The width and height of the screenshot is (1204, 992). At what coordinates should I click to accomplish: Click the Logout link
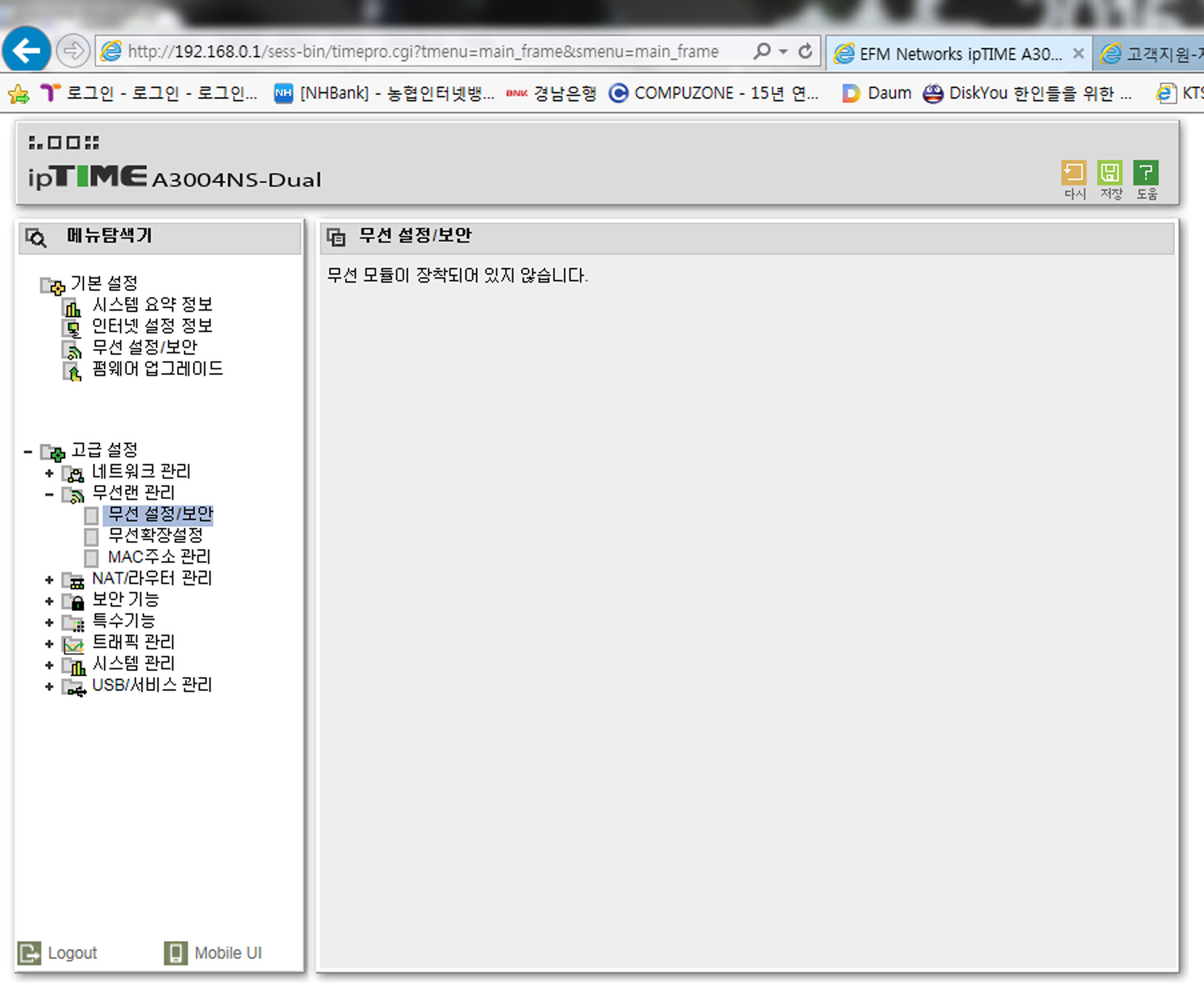click(72, 953)
